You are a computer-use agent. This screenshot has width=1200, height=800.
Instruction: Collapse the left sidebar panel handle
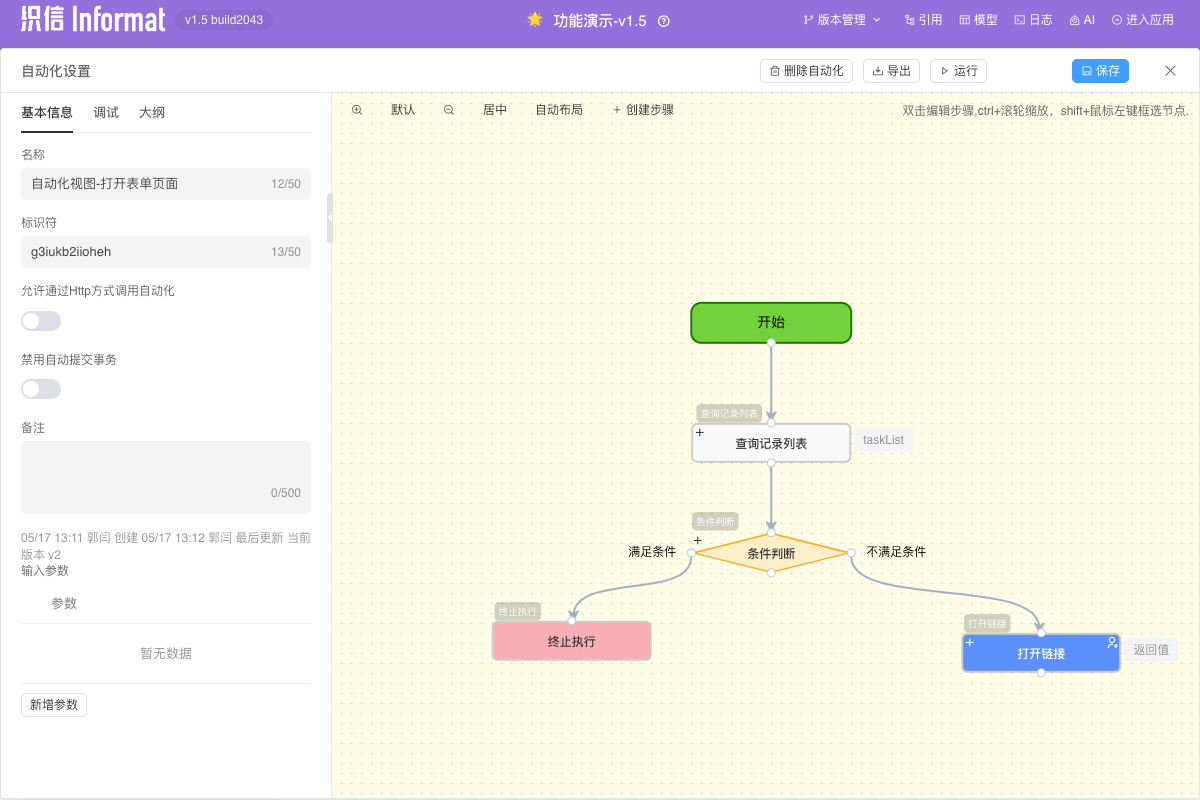click(330, 218)
